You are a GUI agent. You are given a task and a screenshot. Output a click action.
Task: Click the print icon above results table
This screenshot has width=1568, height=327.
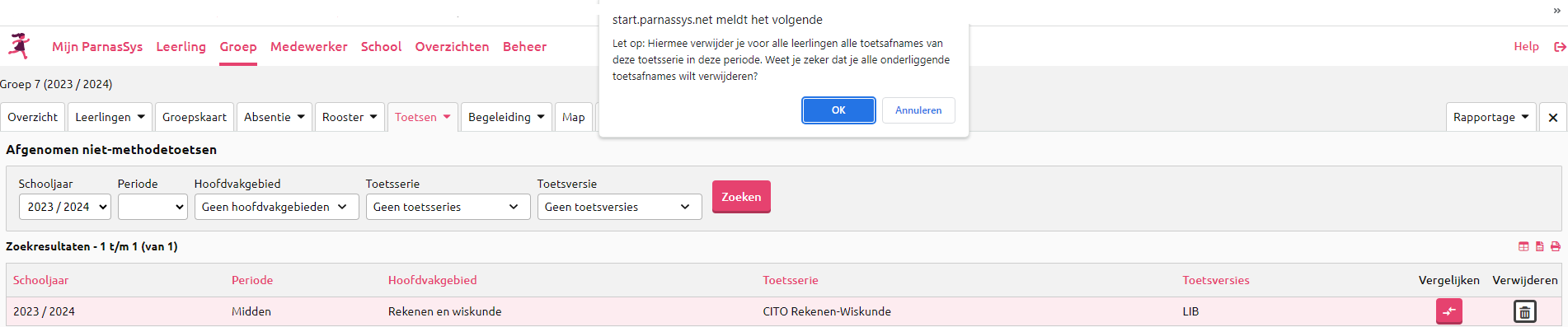point(1556,246)
